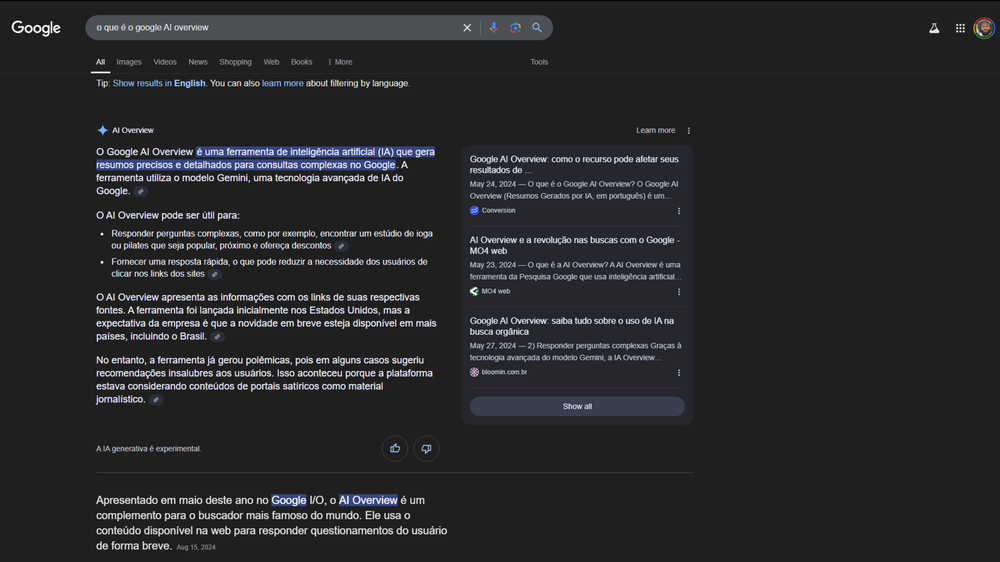Screen dimensions: 1000x562
Task: Click 'O AI Overview pode ser útil para:' text
Action: 168,216
